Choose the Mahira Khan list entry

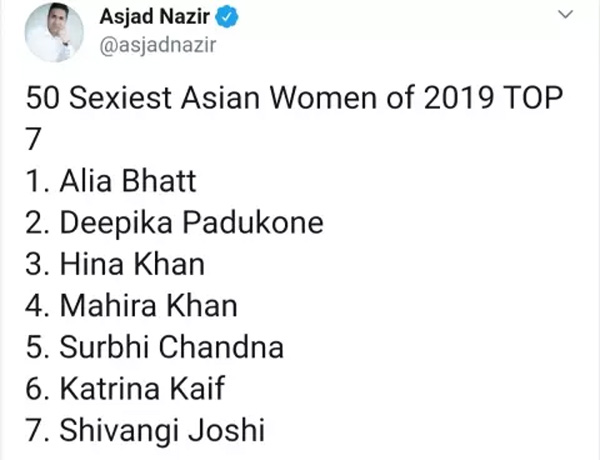click(x=132, y=306)
